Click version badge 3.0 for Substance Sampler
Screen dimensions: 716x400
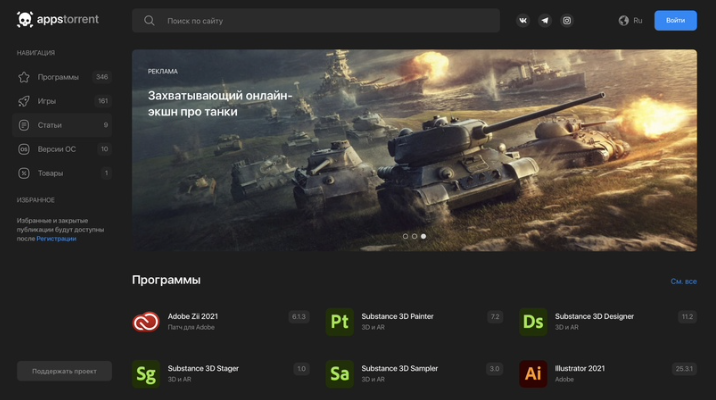click(495, 369)
